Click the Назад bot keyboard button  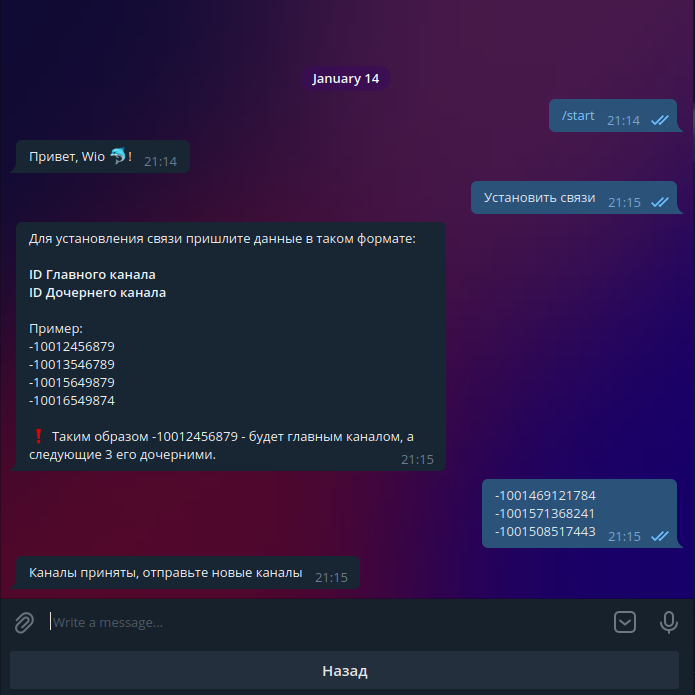pyautogui.click(x=344, y=671)
